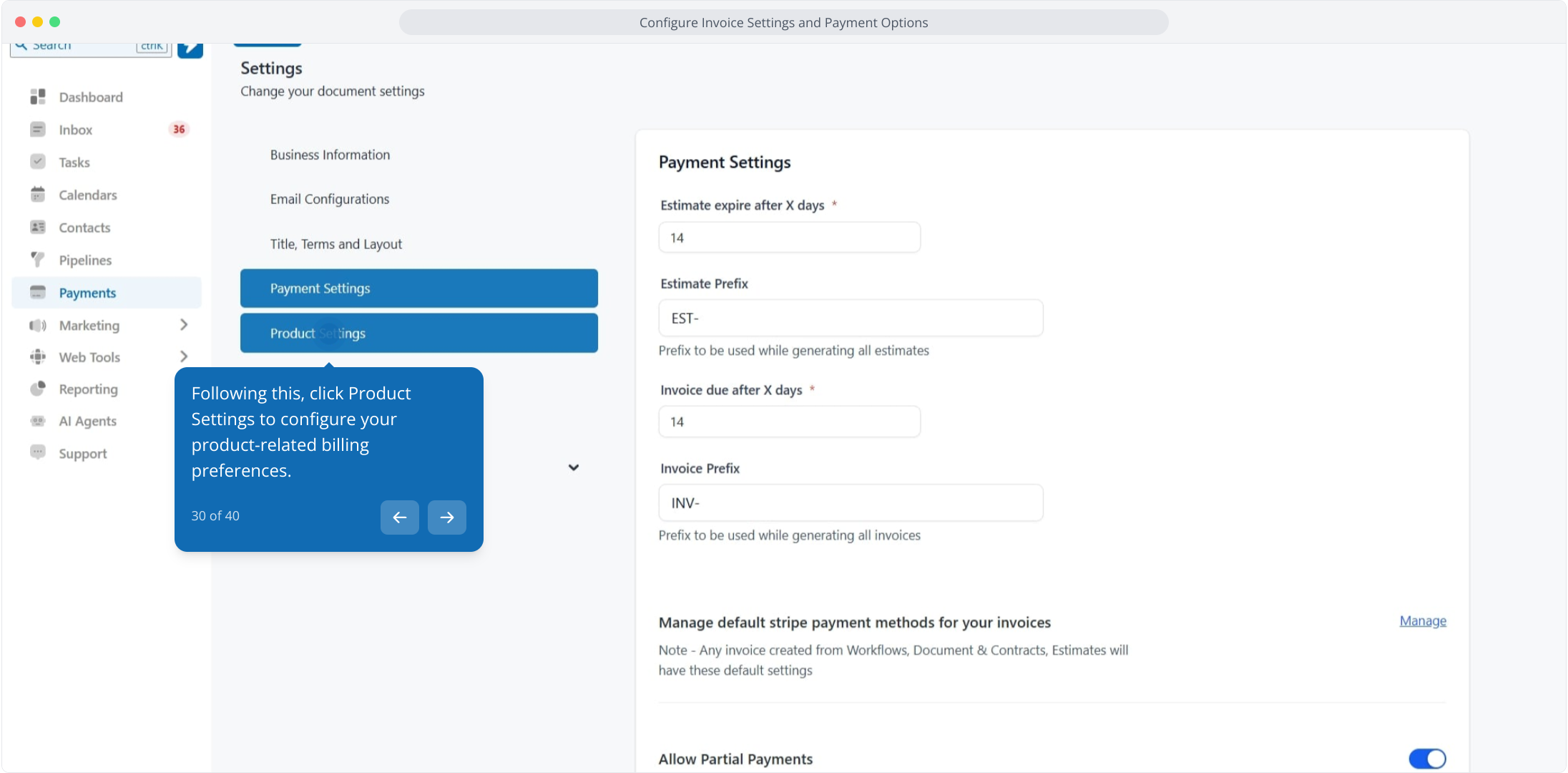The width and height of the screenshot is (1568, 773).
Task: Select the Business Information settings tab
Action: (330, 155)
